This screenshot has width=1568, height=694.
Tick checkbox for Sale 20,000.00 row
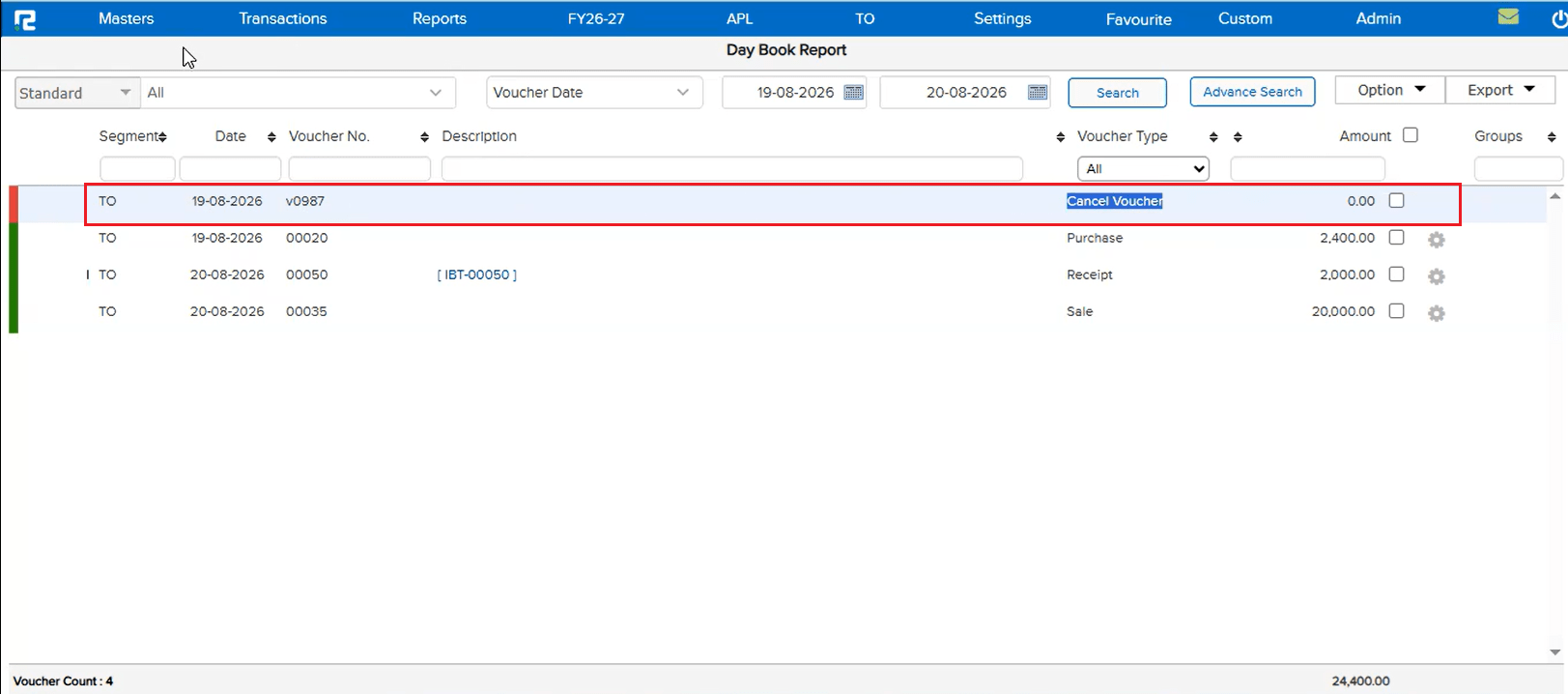(x=1396, y=311)
